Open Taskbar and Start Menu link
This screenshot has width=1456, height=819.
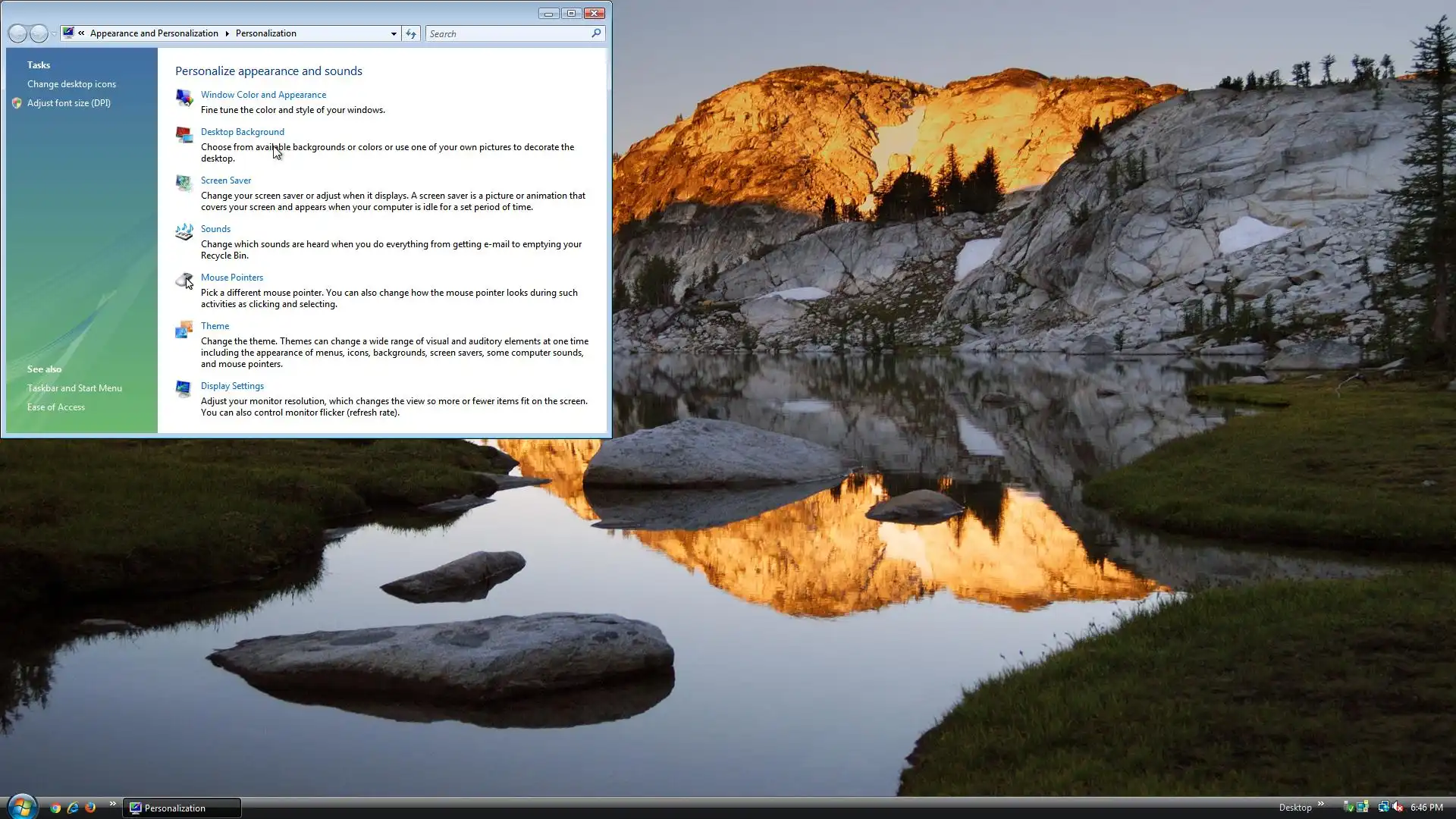pos(74,388)
